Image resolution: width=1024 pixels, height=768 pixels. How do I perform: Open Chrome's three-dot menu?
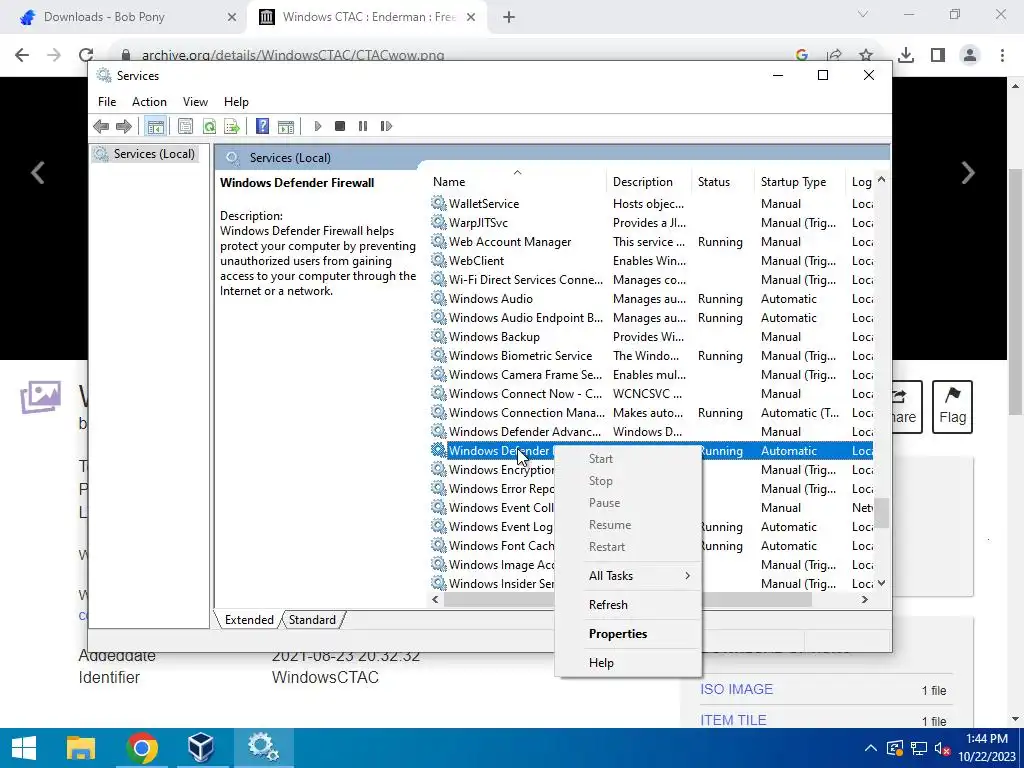click(1002, 55)
